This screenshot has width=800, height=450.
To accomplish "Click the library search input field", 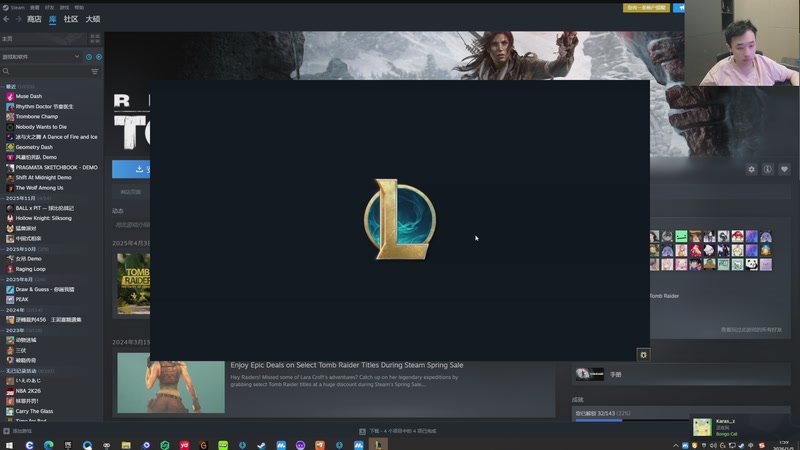I will click(x=50, y=71).
